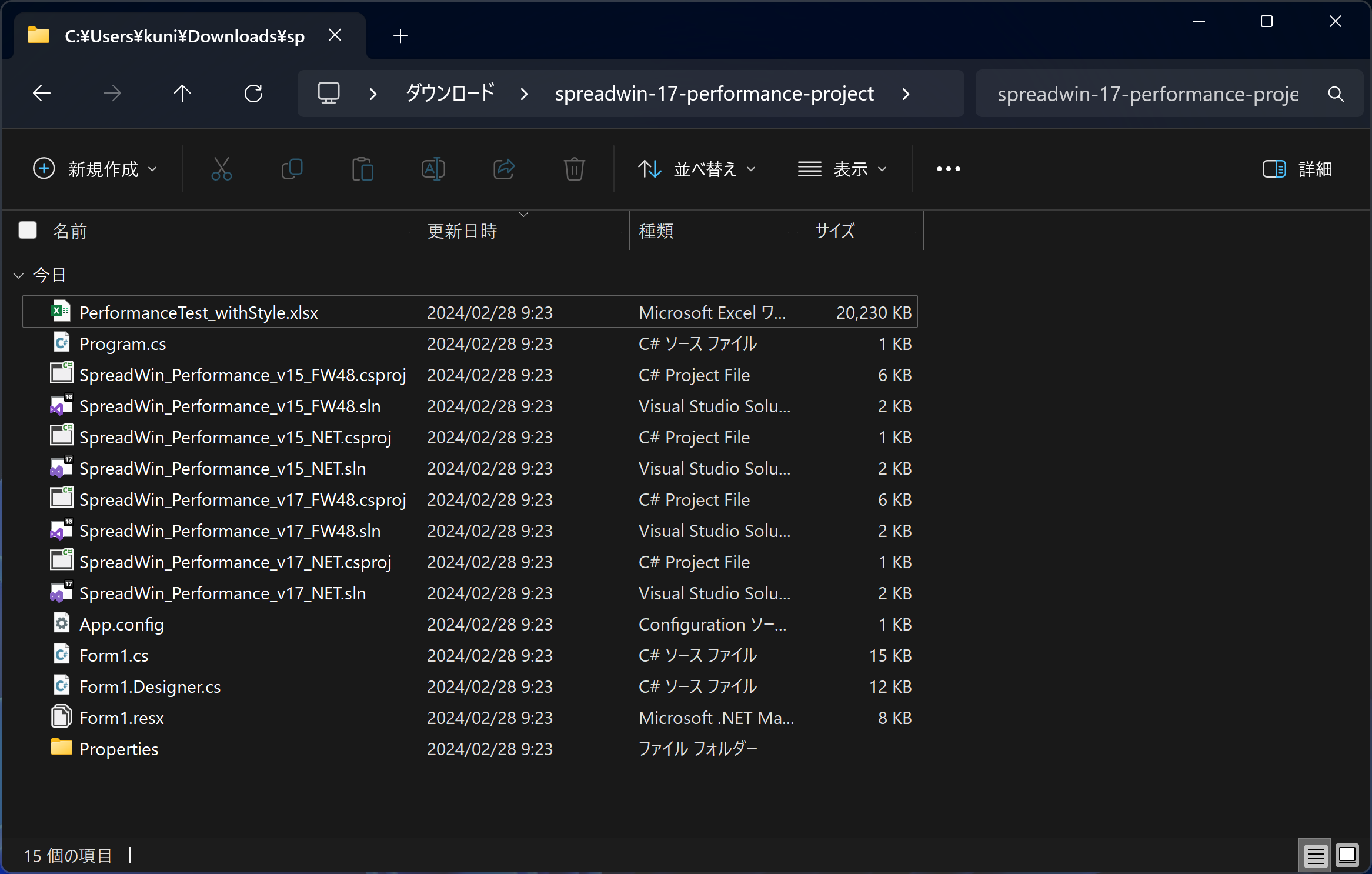
Task: Add a new Explorer tab
Action: tap(400, 36)
